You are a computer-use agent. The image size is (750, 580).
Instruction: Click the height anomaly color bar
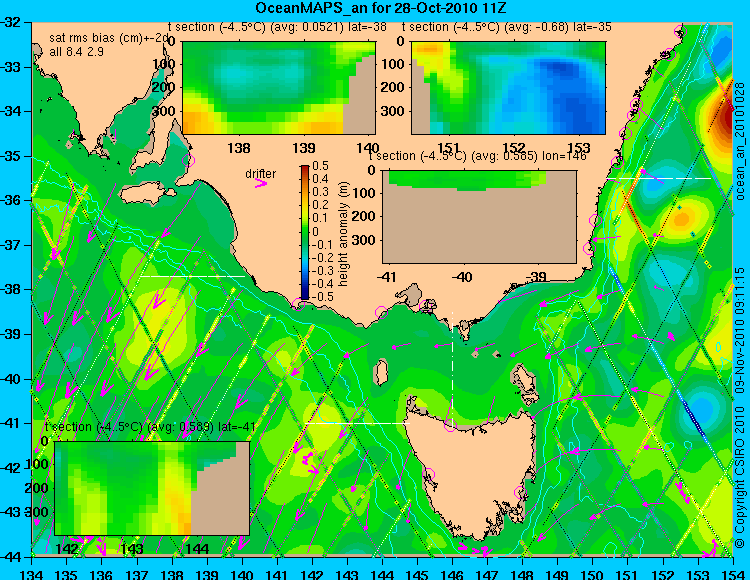(x=305, y=232)
